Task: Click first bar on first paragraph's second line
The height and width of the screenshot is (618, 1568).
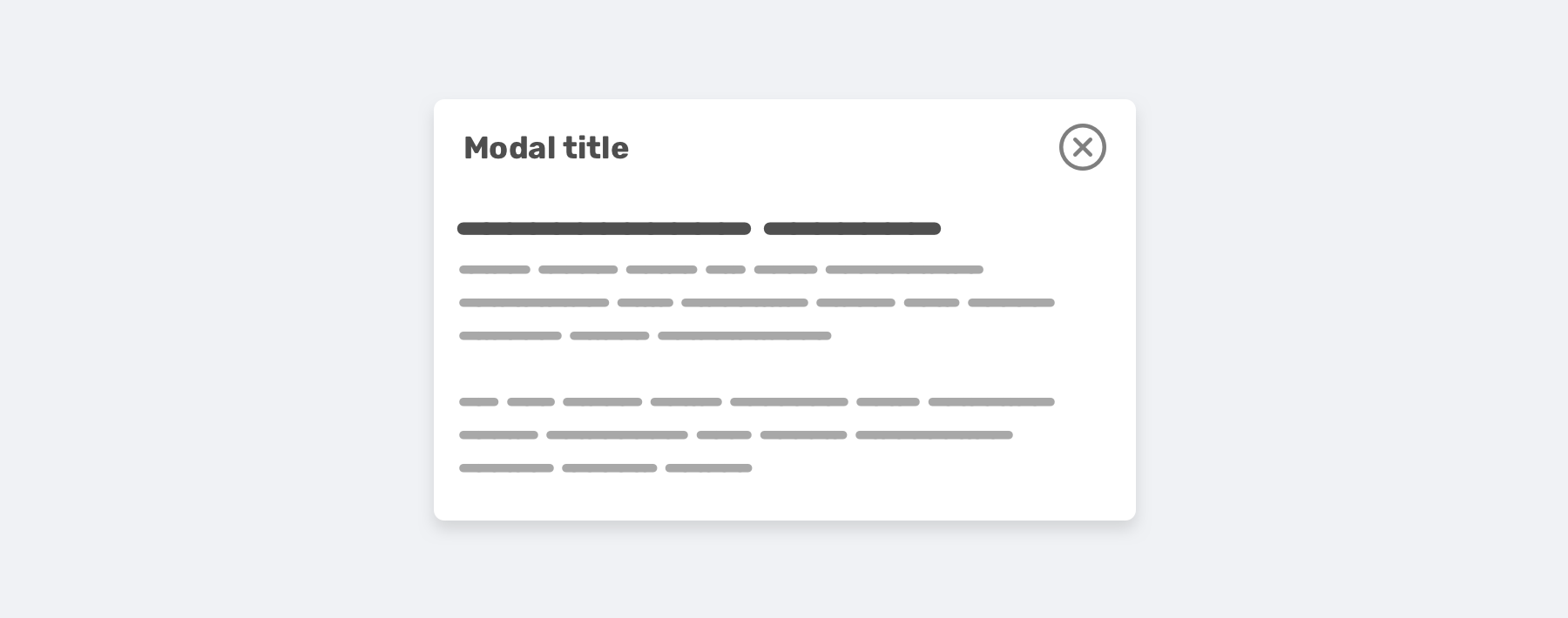Action: [534, 303]
